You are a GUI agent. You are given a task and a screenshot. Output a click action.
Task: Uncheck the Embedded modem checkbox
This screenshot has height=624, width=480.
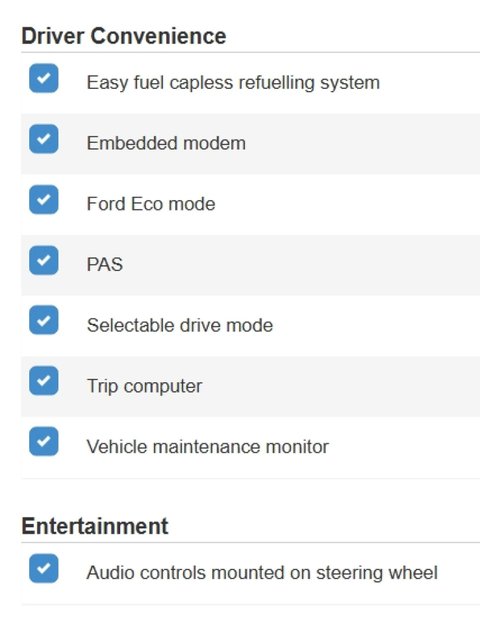[44, 139]
